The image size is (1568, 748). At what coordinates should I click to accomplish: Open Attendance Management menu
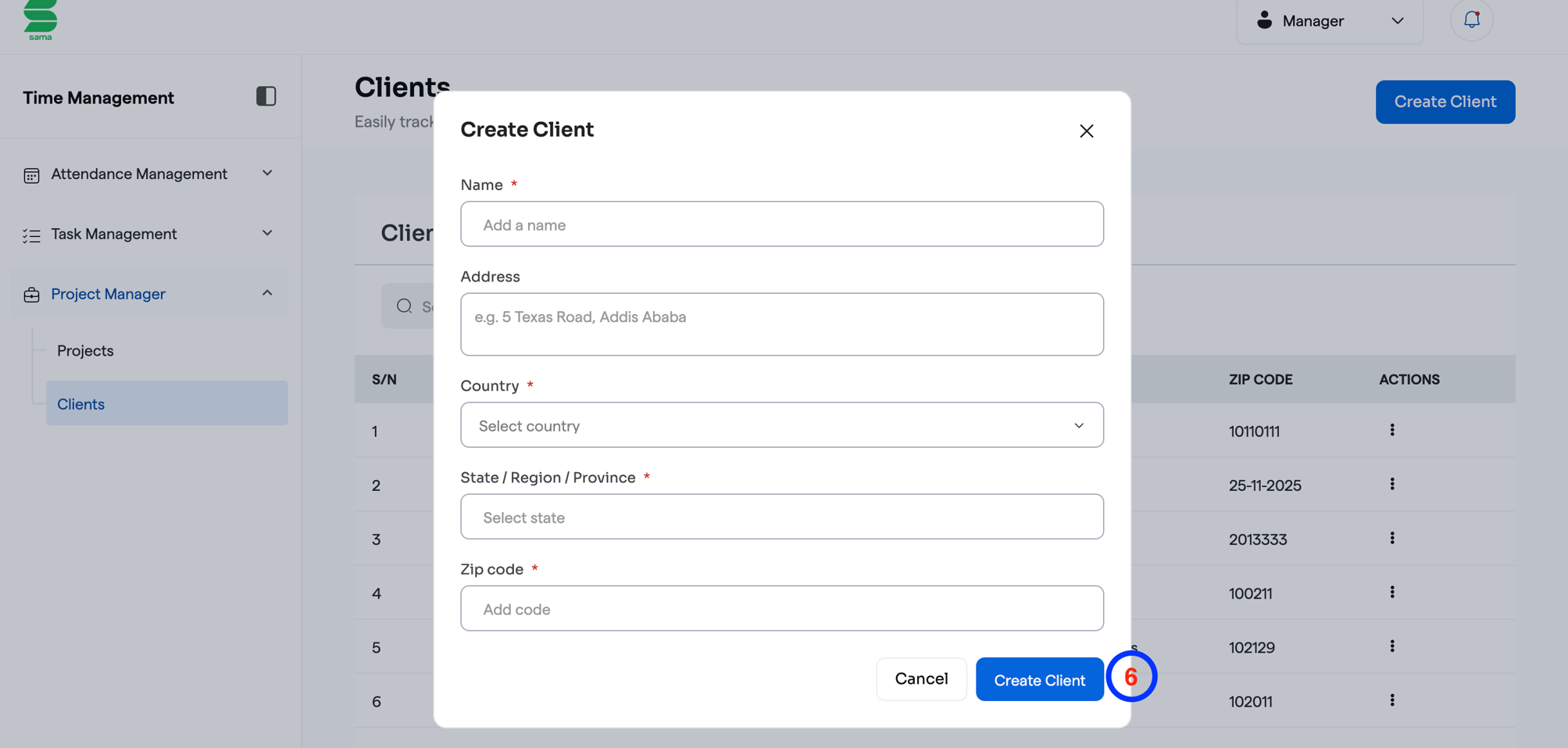(x=148, y=174)
